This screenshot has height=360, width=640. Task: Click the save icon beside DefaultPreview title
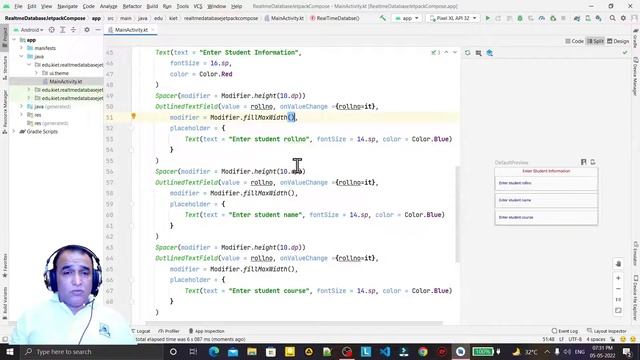(584, 162)
